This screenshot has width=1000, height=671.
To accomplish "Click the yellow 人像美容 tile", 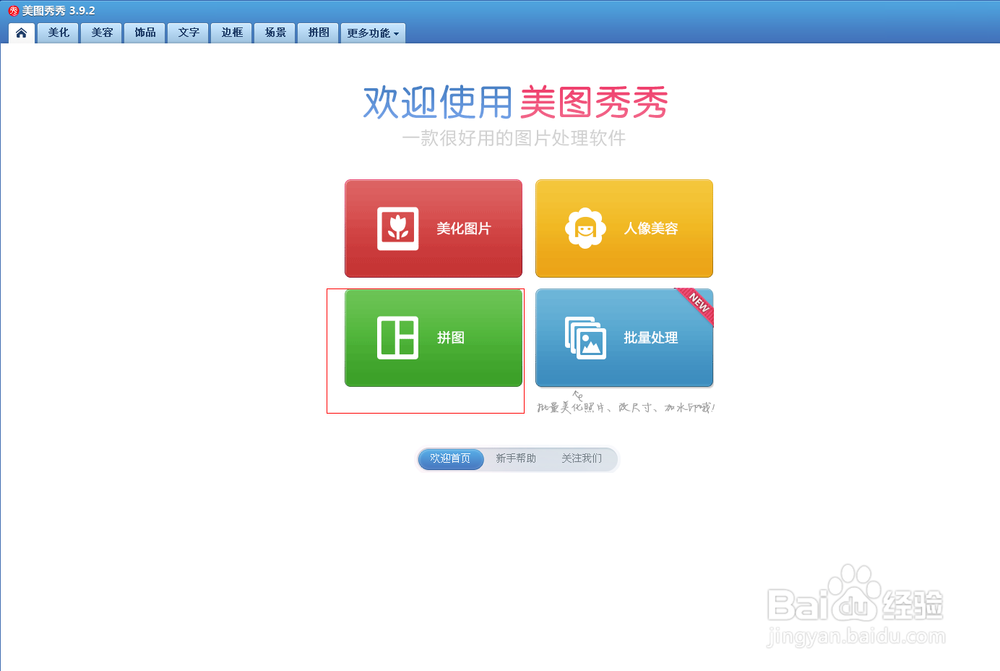I will click(624, 228).
